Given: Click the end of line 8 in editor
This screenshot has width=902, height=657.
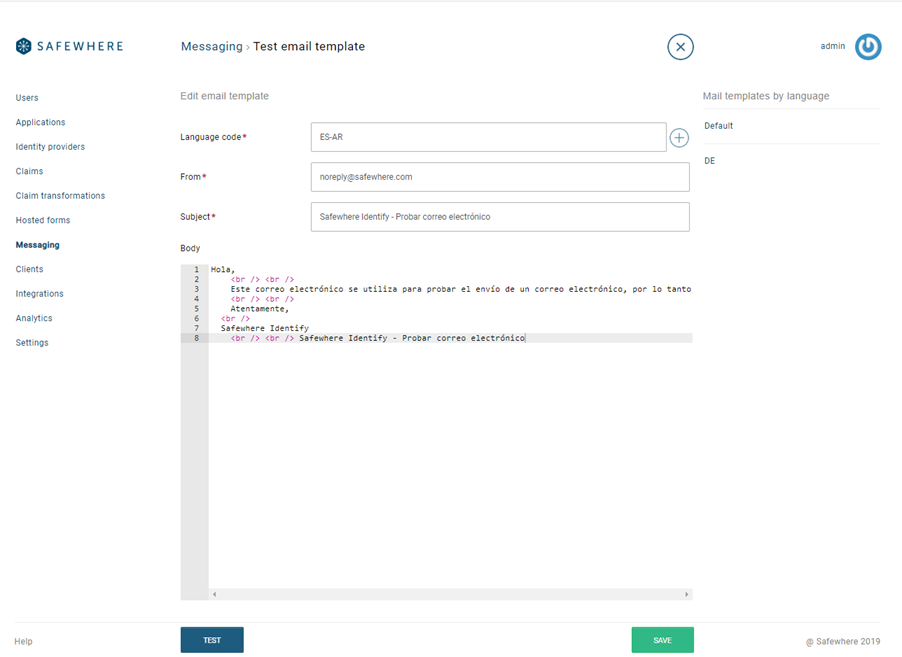Looking at the screenshot, I should (x=525, y=338).
